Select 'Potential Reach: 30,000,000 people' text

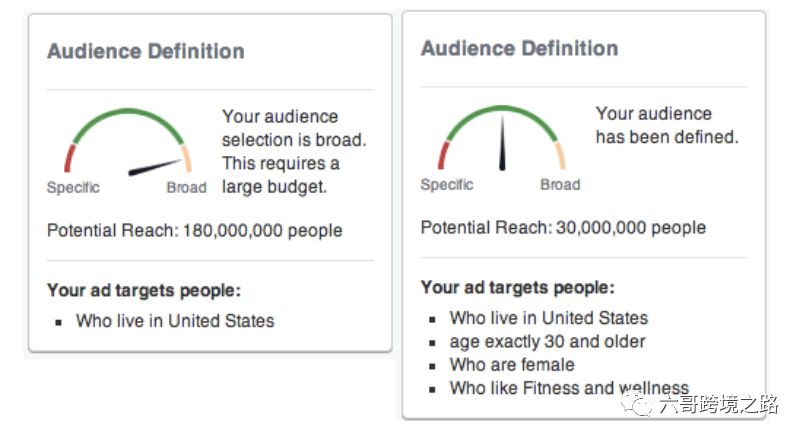(563, 228)
